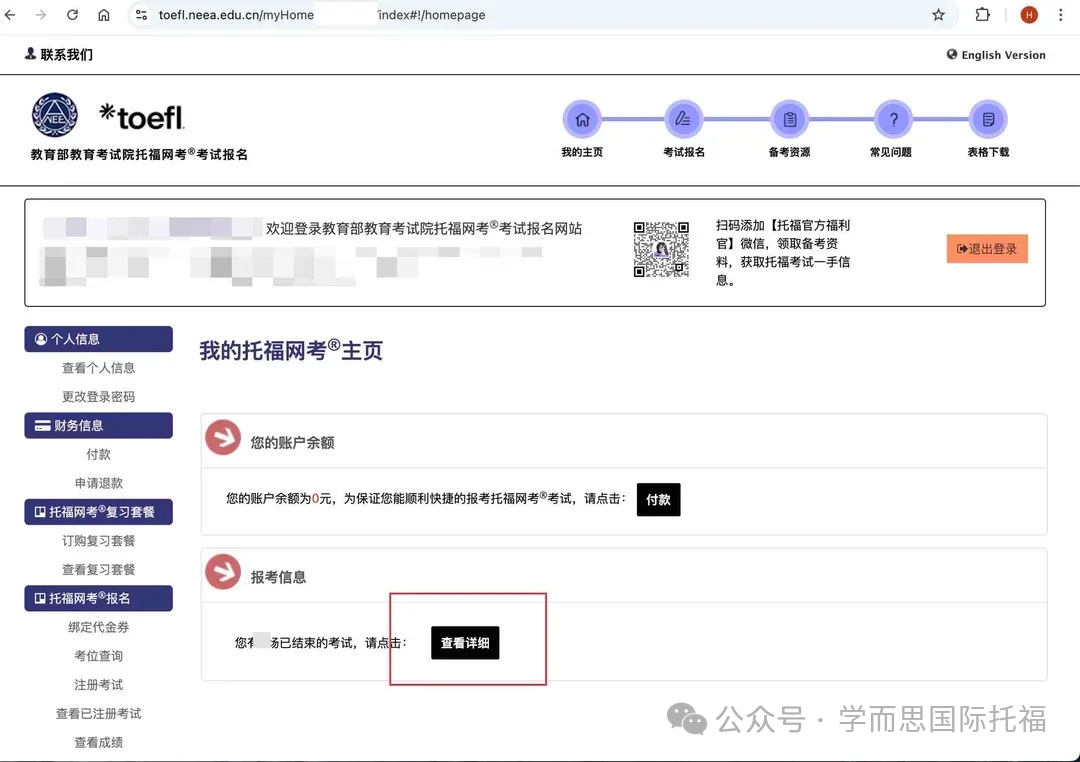Collapse the 托福网考报名 sidebar section
The image size is (1080, 762).
[x=98, y=599]
